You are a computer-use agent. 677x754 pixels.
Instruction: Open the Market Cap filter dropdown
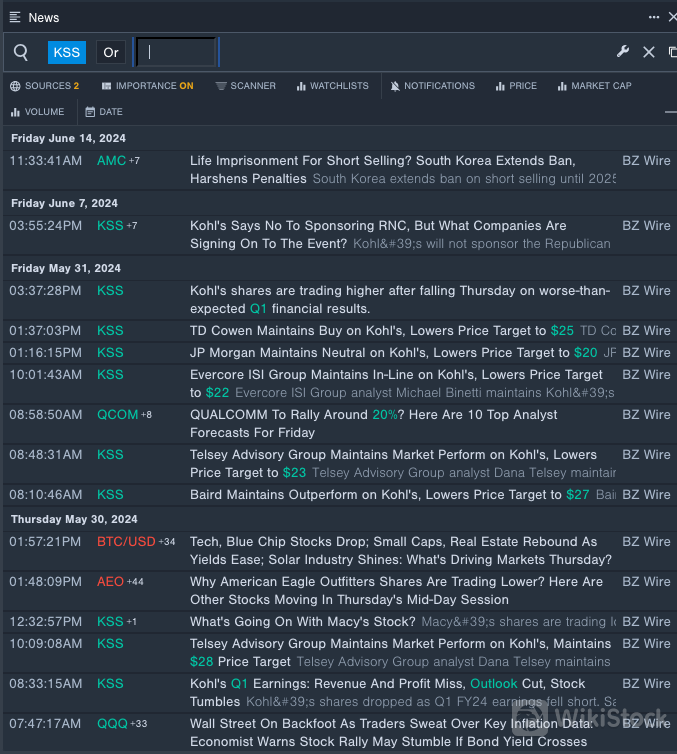pos(594,86)
